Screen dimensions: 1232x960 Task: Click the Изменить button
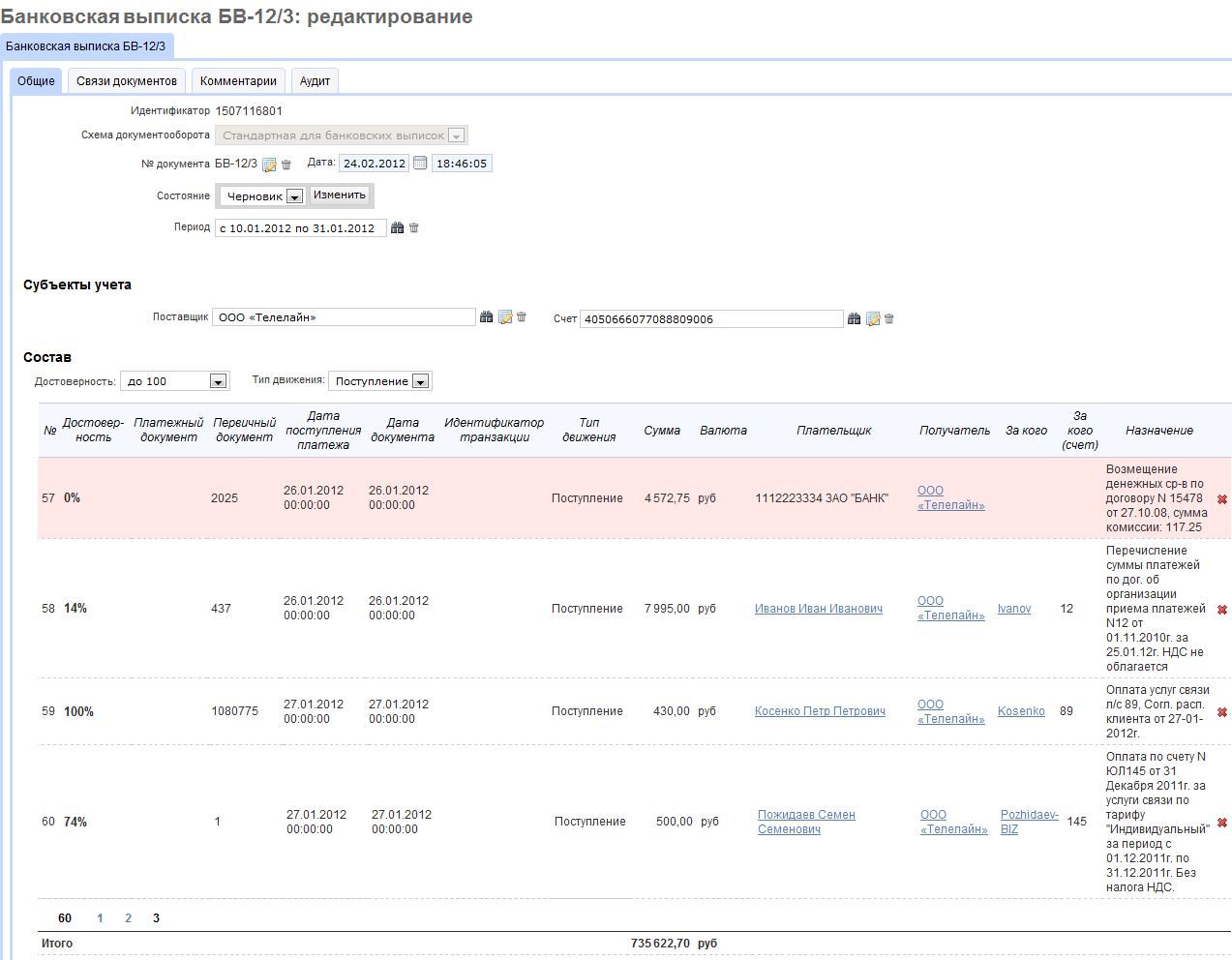pos(340,195)
